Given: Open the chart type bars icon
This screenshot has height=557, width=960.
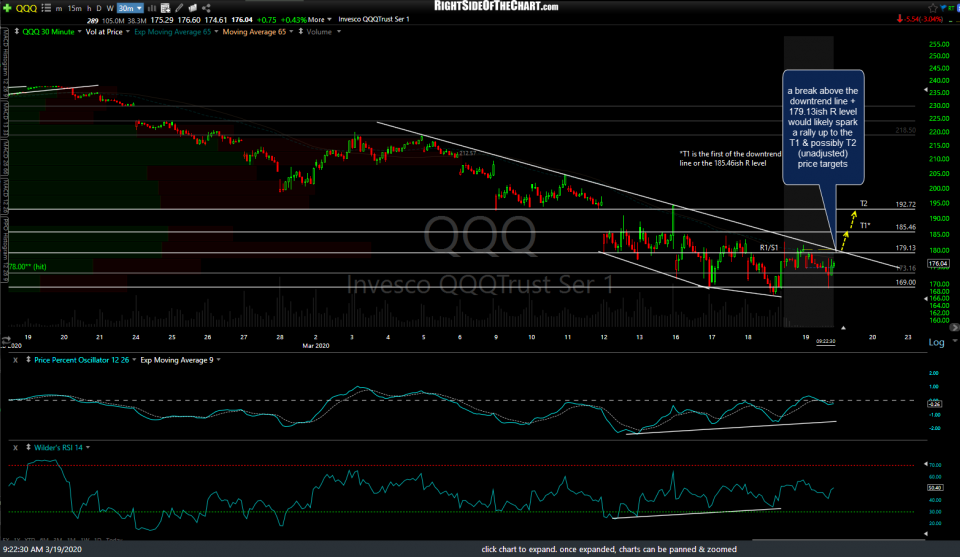Looking at the screenshot, I should click(x=151, y=8).
